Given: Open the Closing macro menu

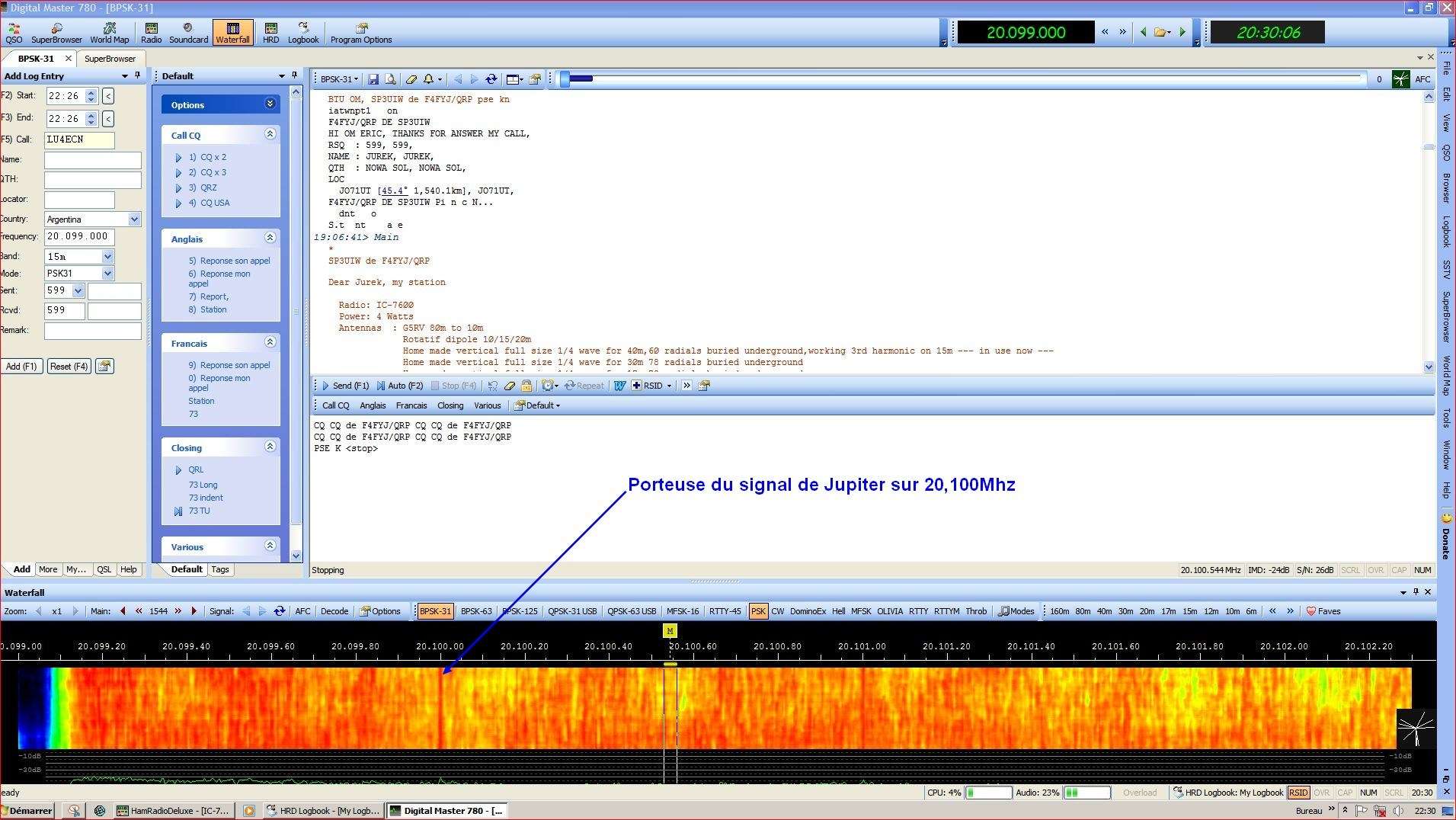Looking at the screenshot, I should pyautogui.click(x=450, y=405).
